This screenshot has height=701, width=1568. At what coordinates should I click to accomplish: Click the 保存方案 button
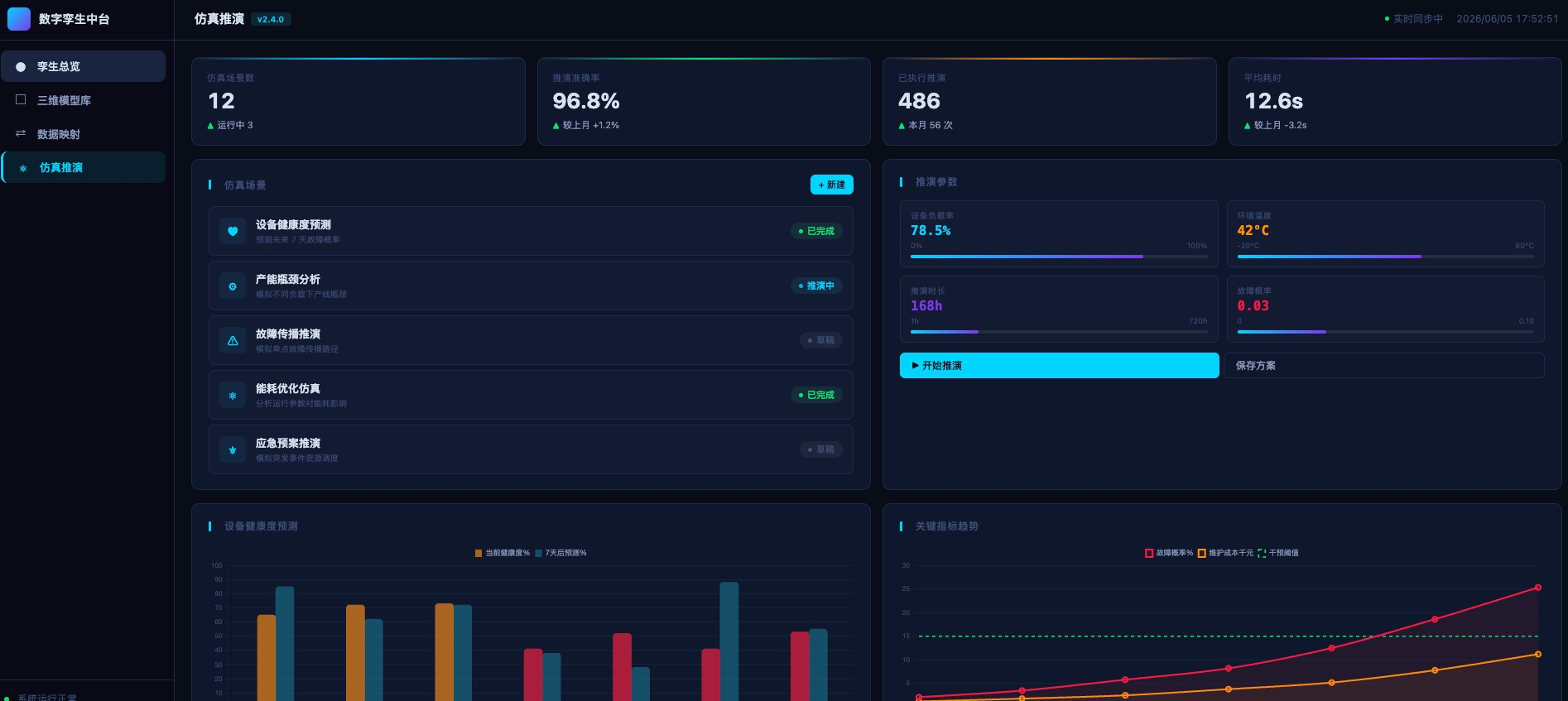(x=1384, y=365)
